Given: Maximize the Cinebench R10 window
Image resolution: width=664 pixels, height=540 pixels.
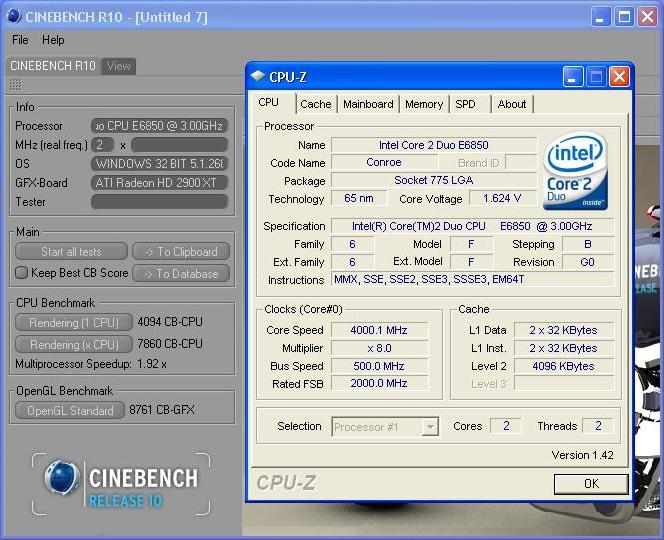Looking at the screenshot, I should pyautogui.click(x=624, y=17).
